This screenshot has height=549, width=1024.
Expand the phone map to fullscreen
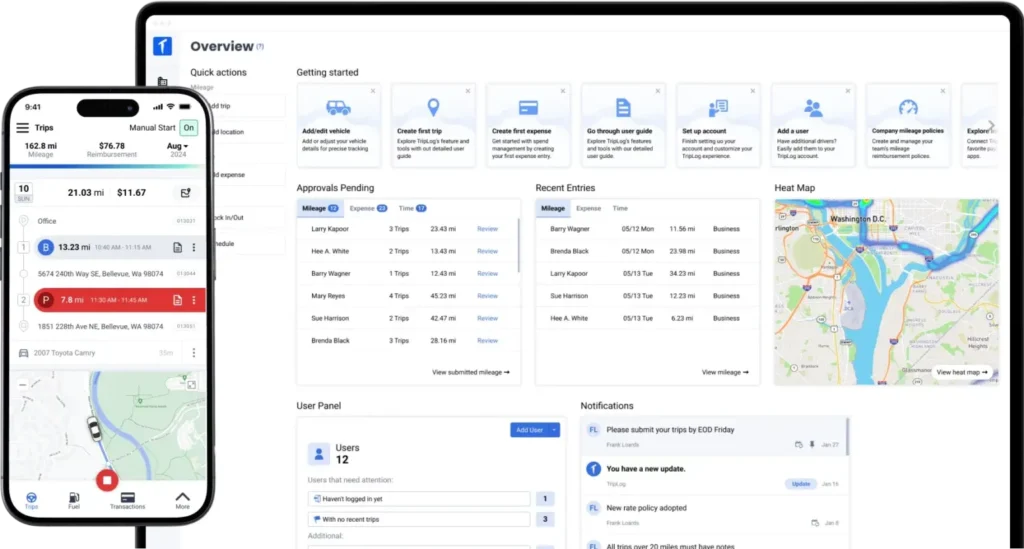click(x=191, y=385)
